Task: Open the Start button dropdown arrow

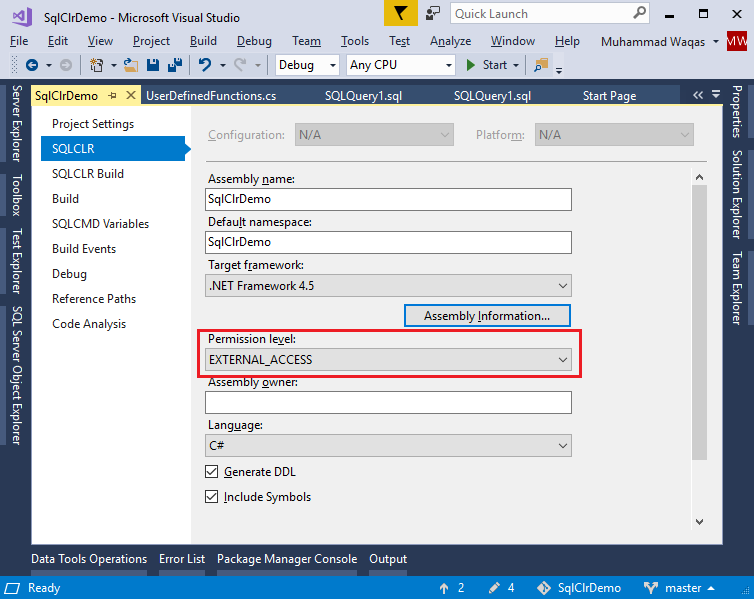Action: (516, 65)
